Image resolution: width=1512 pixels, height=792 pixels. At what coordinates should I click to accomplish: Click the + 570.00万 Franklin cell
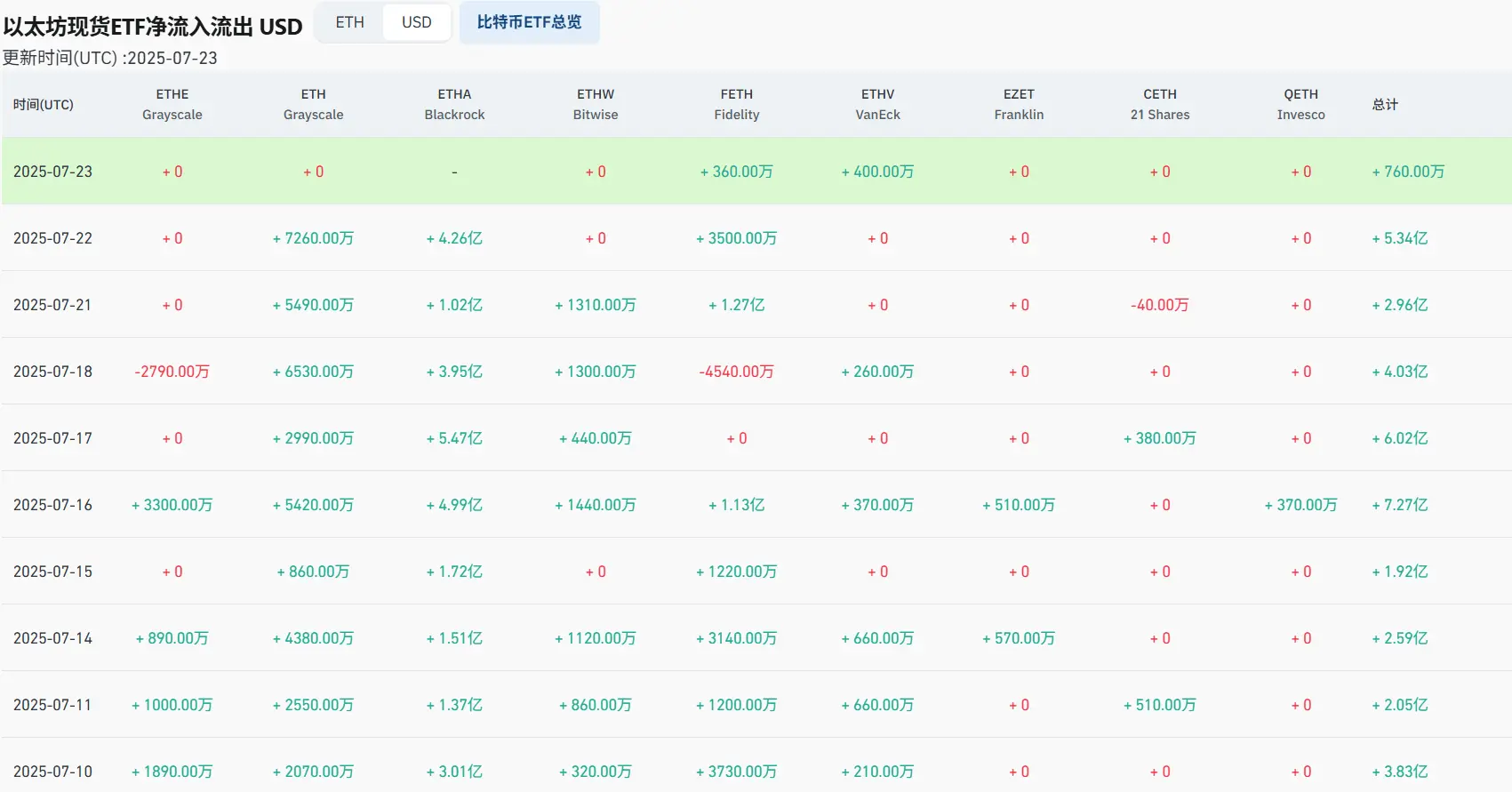(x=1019, y=638)
